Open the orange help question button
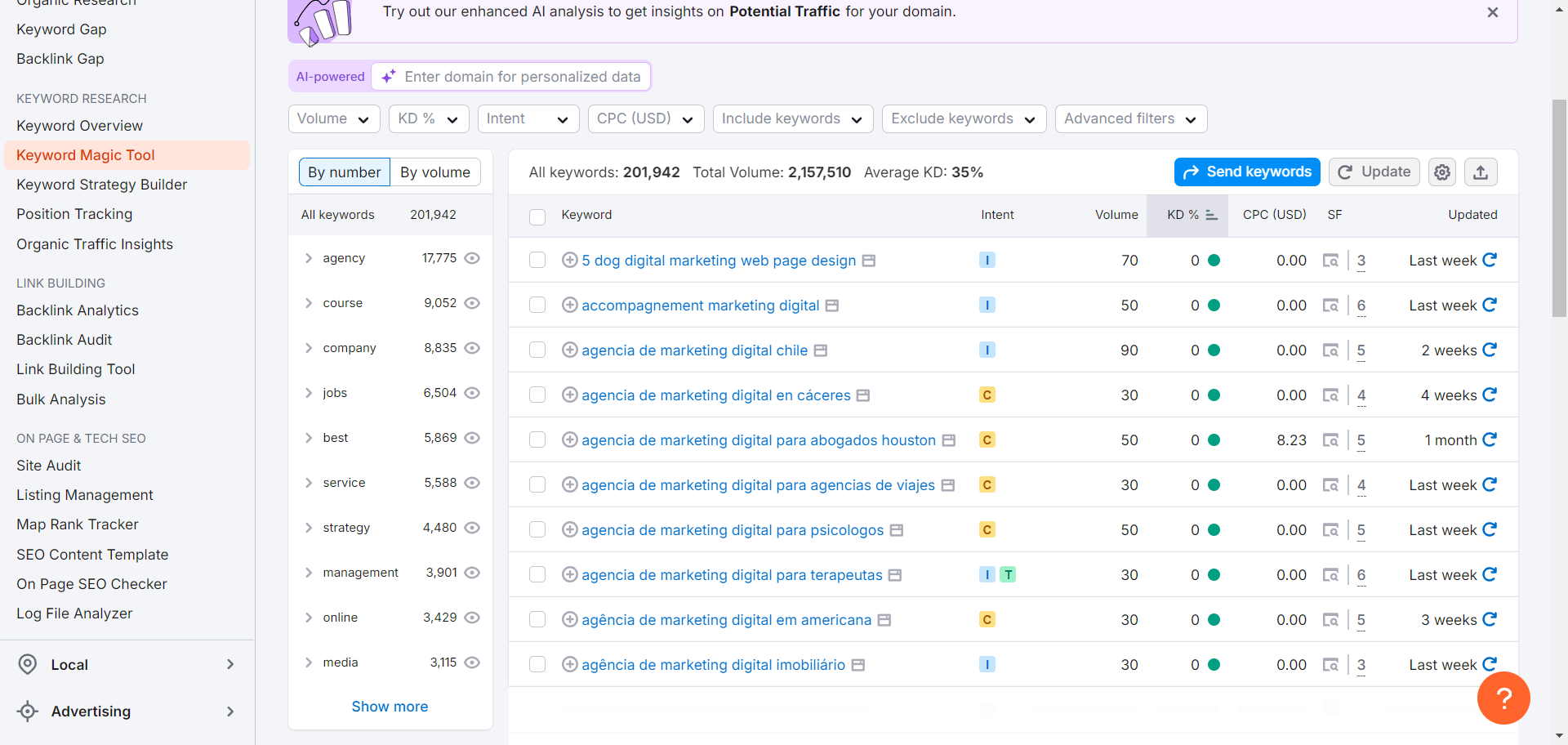 [1503, 698]
